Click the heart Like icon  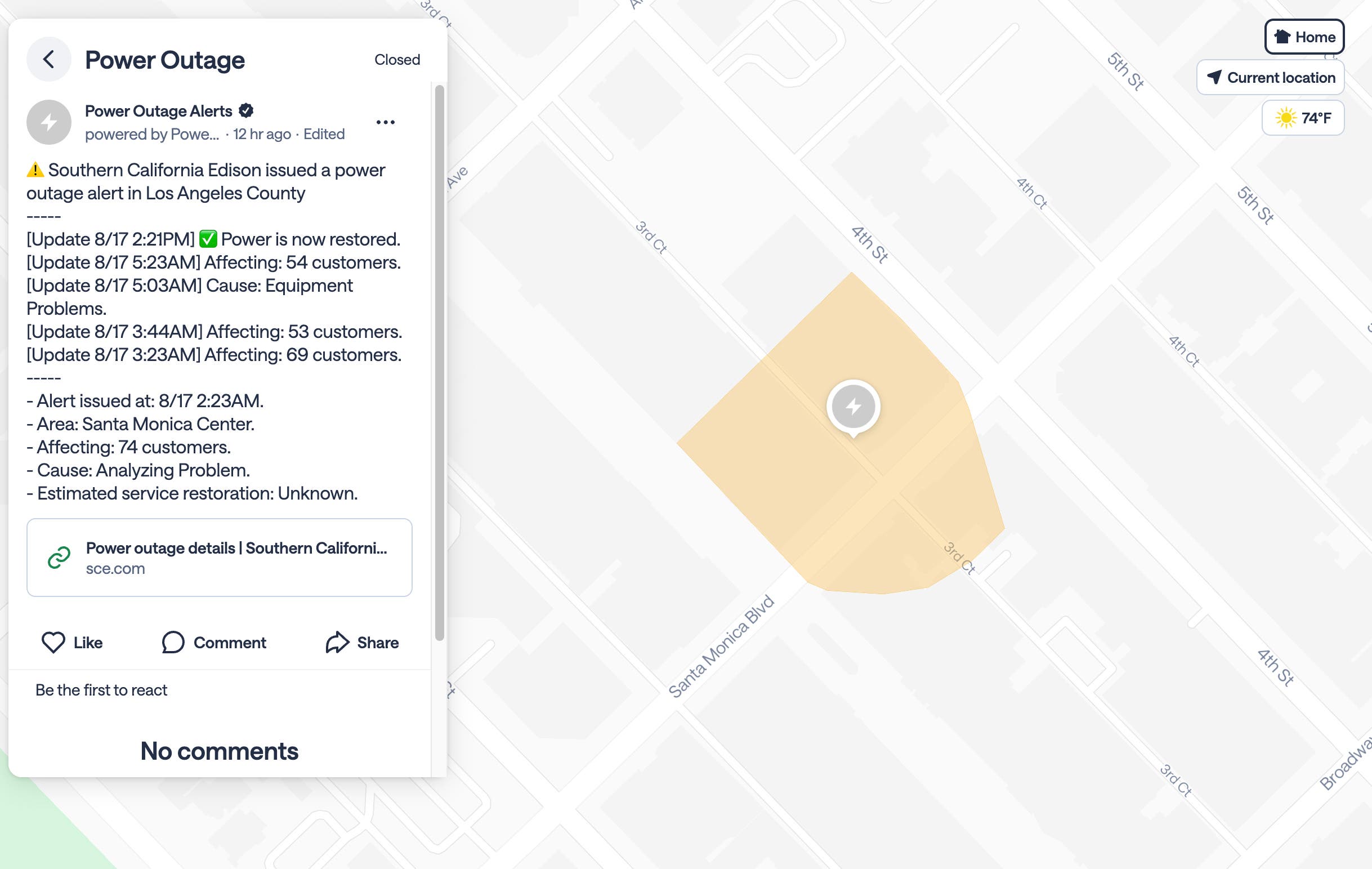[x=53, y=642]
